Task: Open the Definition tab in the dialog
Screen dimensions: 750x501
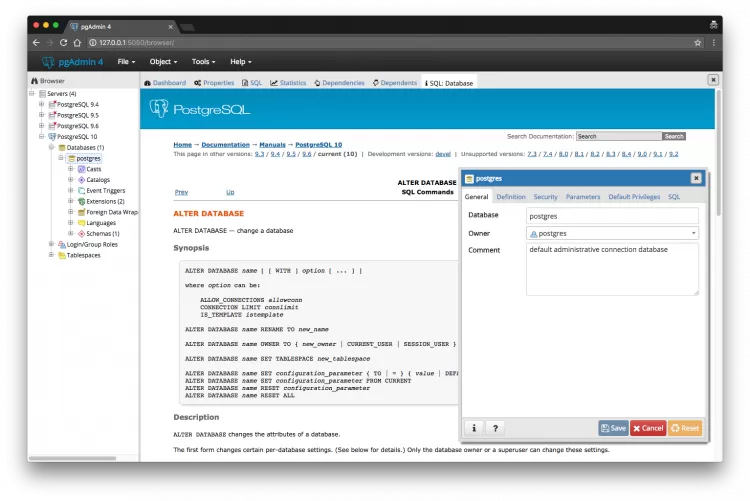Action: coord(511,197)
